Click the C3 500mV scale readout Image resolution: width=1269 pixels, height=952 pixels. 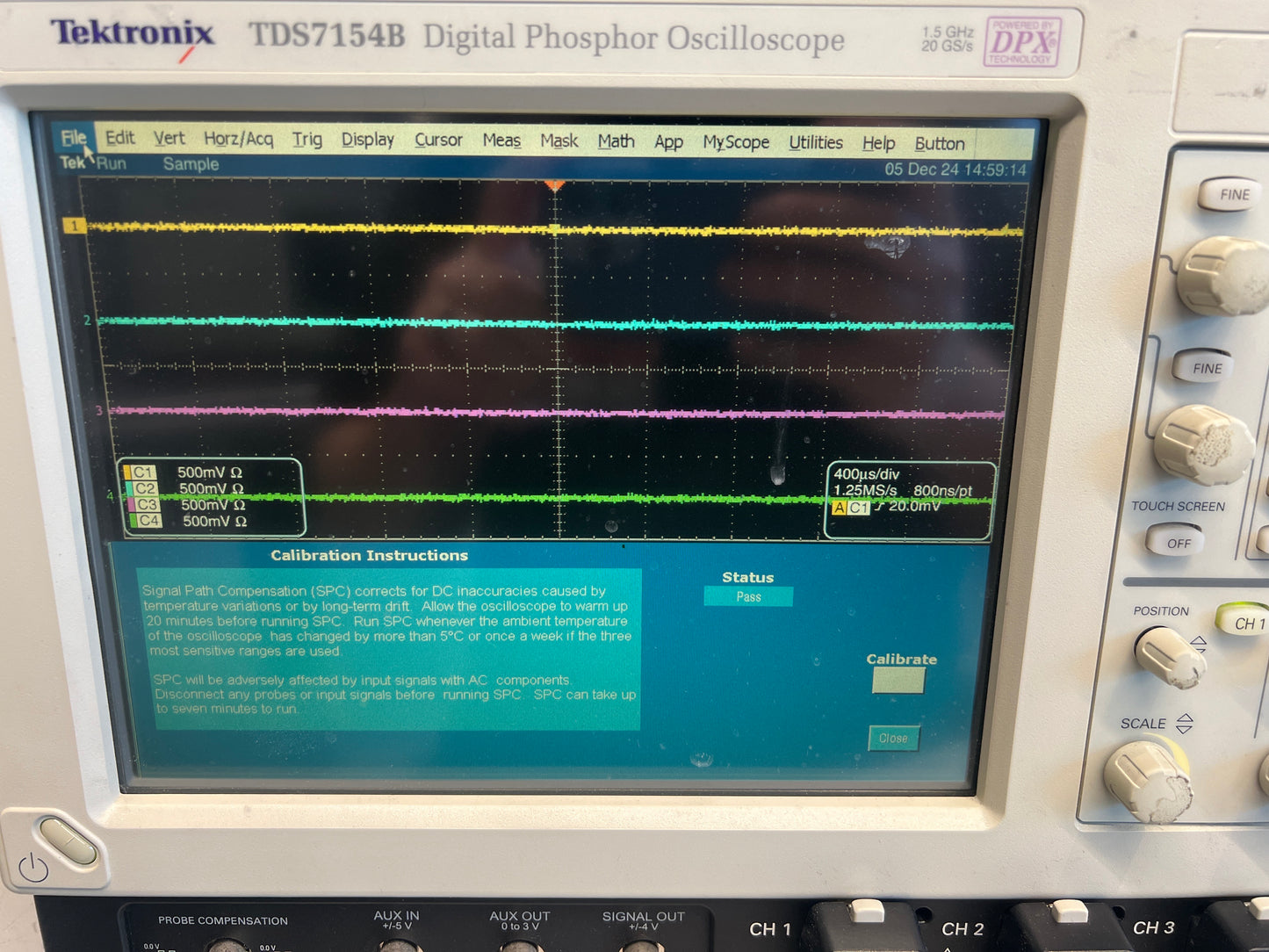(213, 505)
